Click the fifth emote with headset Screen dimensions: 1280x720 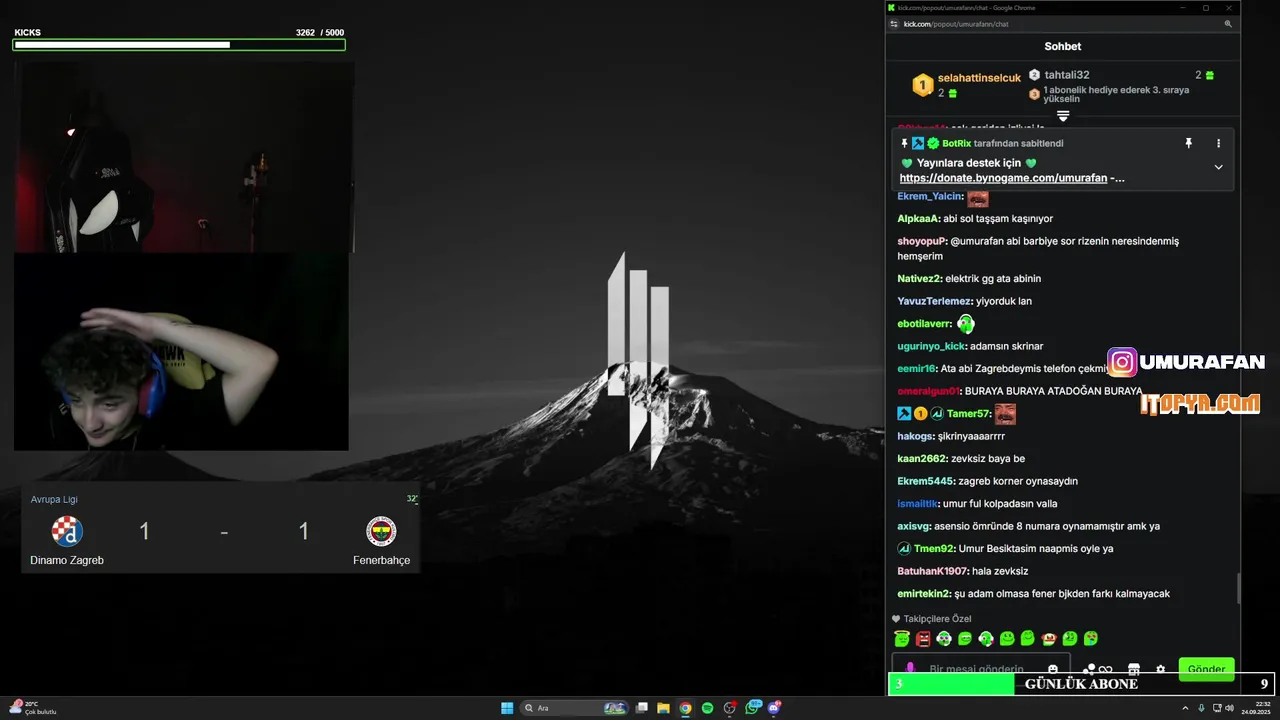[986, 638]
